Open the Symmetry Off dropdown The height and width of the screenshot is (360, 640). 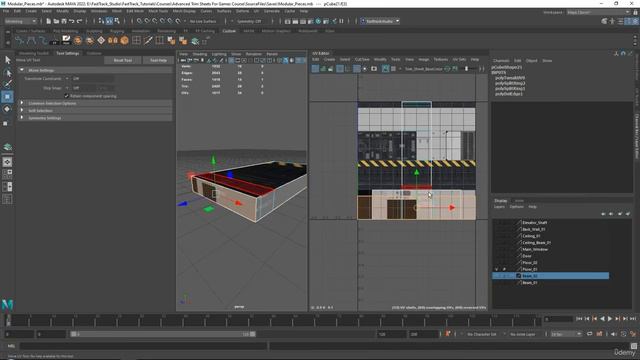pos(250,21)
